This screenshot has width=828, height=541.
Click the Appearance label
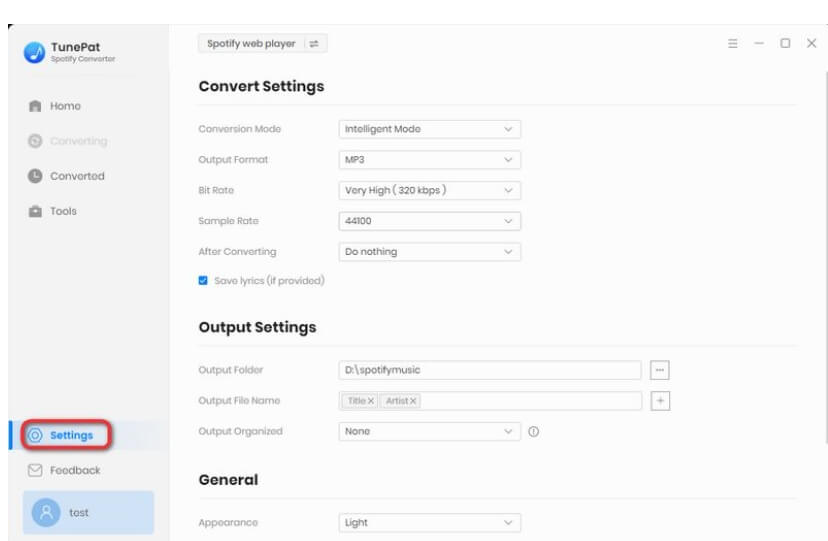point(228,523)
